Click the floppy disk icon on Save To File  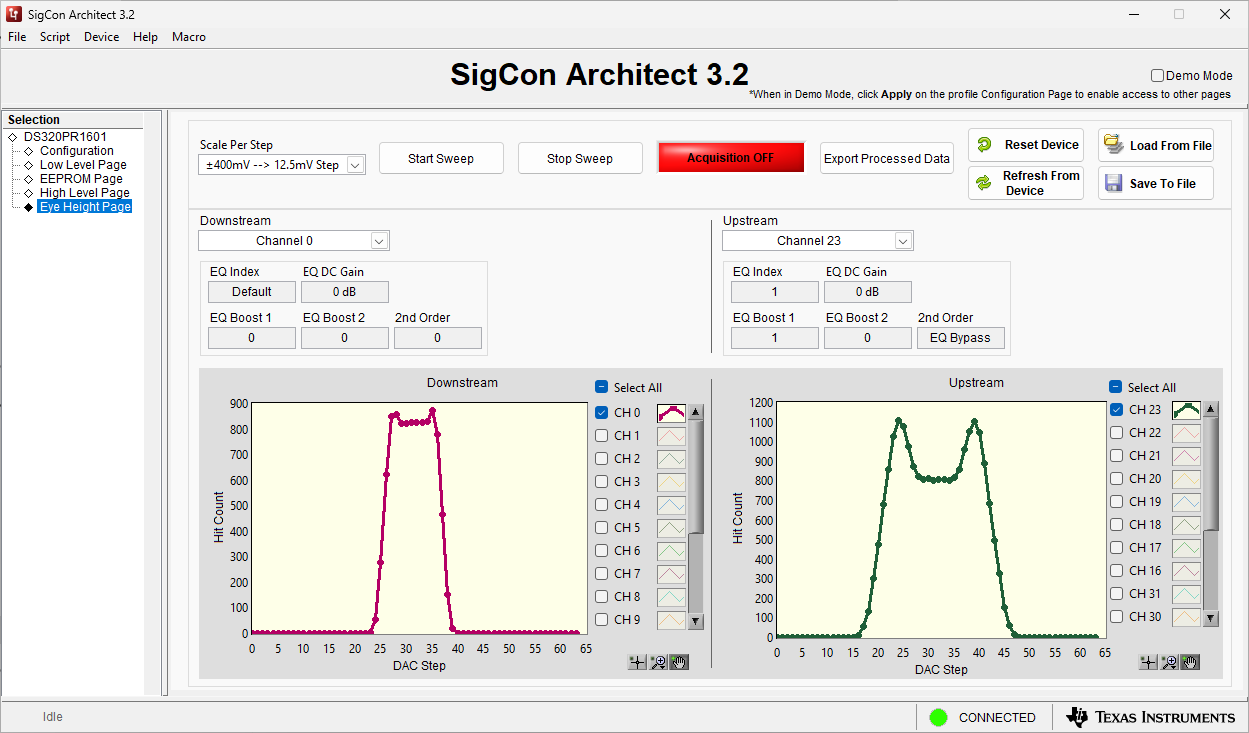coord(1113,183)
